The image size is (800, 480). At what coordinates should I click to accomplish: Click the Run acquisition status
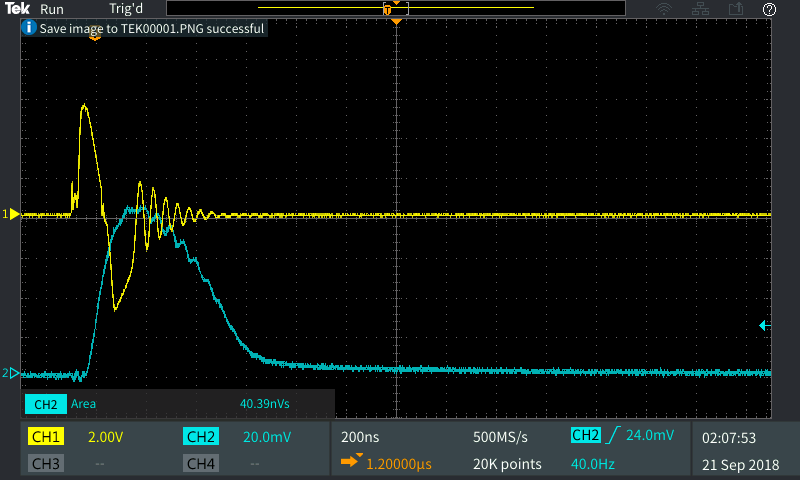click(x=52, y=9)
